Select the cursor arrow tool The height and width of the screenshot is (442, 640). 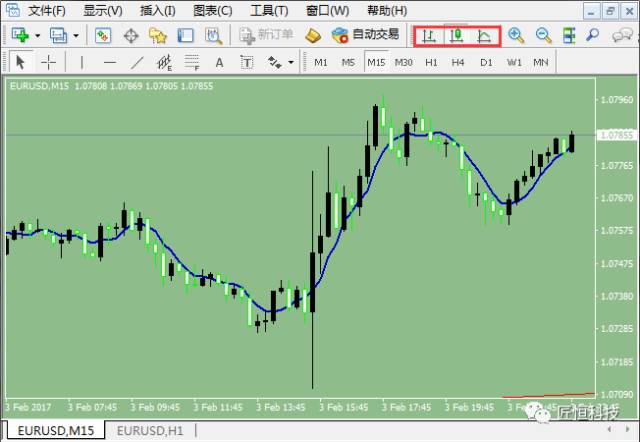[19, 62]
